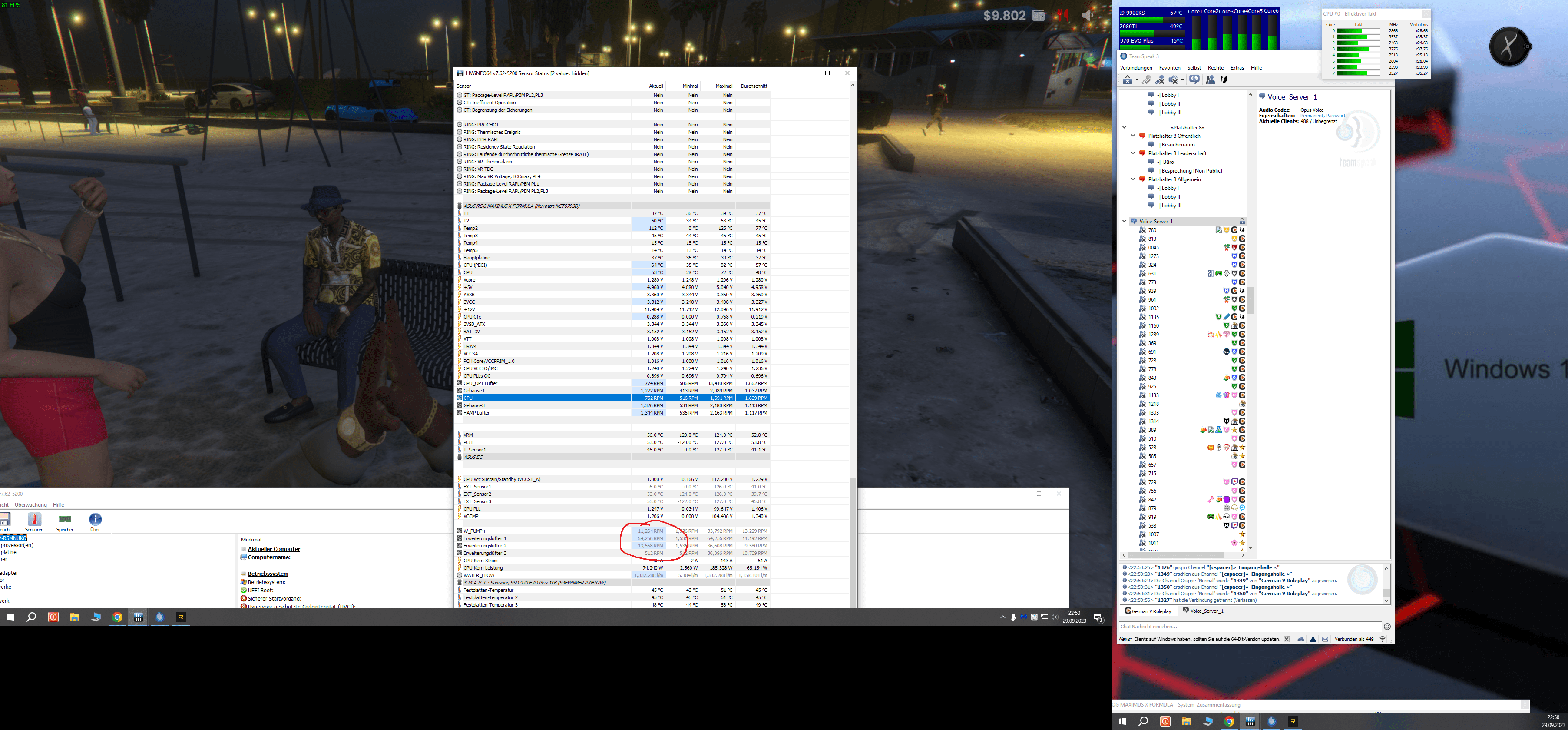Click the emoji smiley button in chat
This screenshot has width=1568, height=730.
coord(1387,627)
